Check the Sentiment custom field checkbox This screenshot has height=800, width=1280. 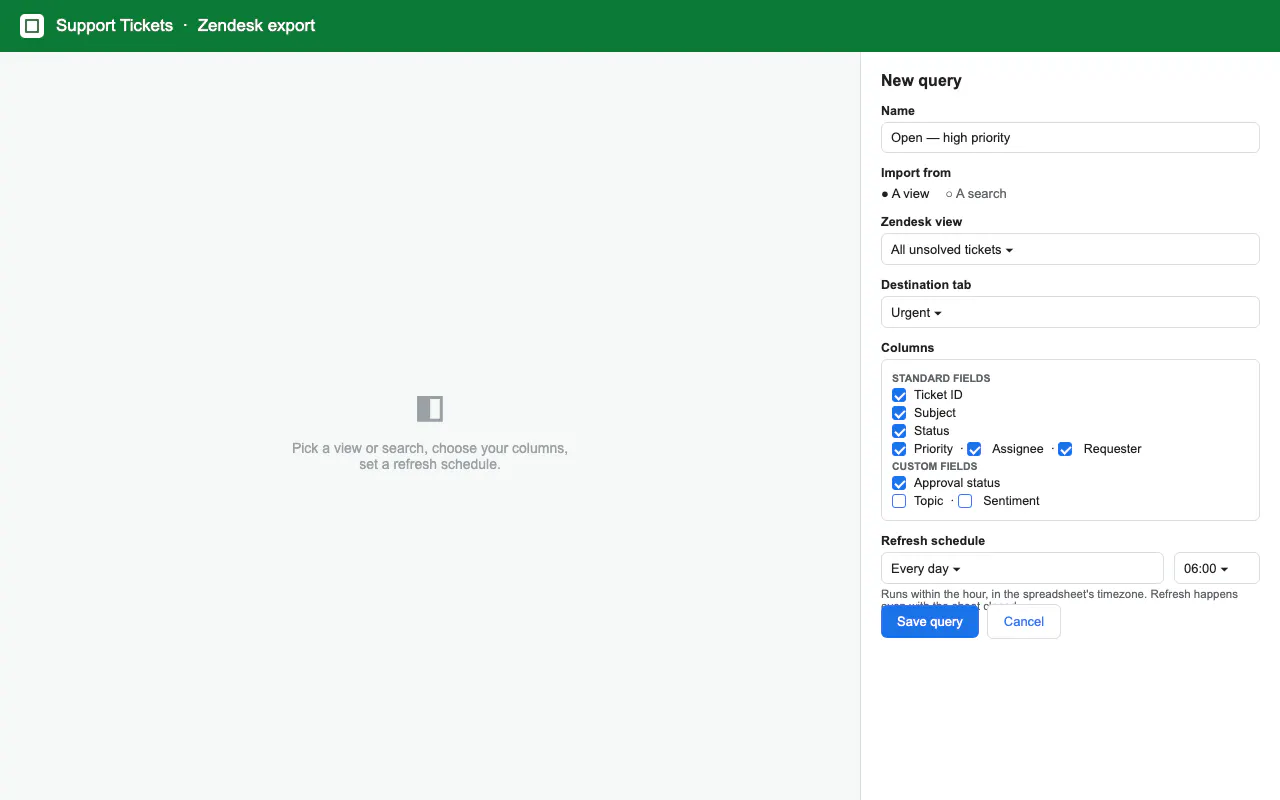[x=965, y=501]
